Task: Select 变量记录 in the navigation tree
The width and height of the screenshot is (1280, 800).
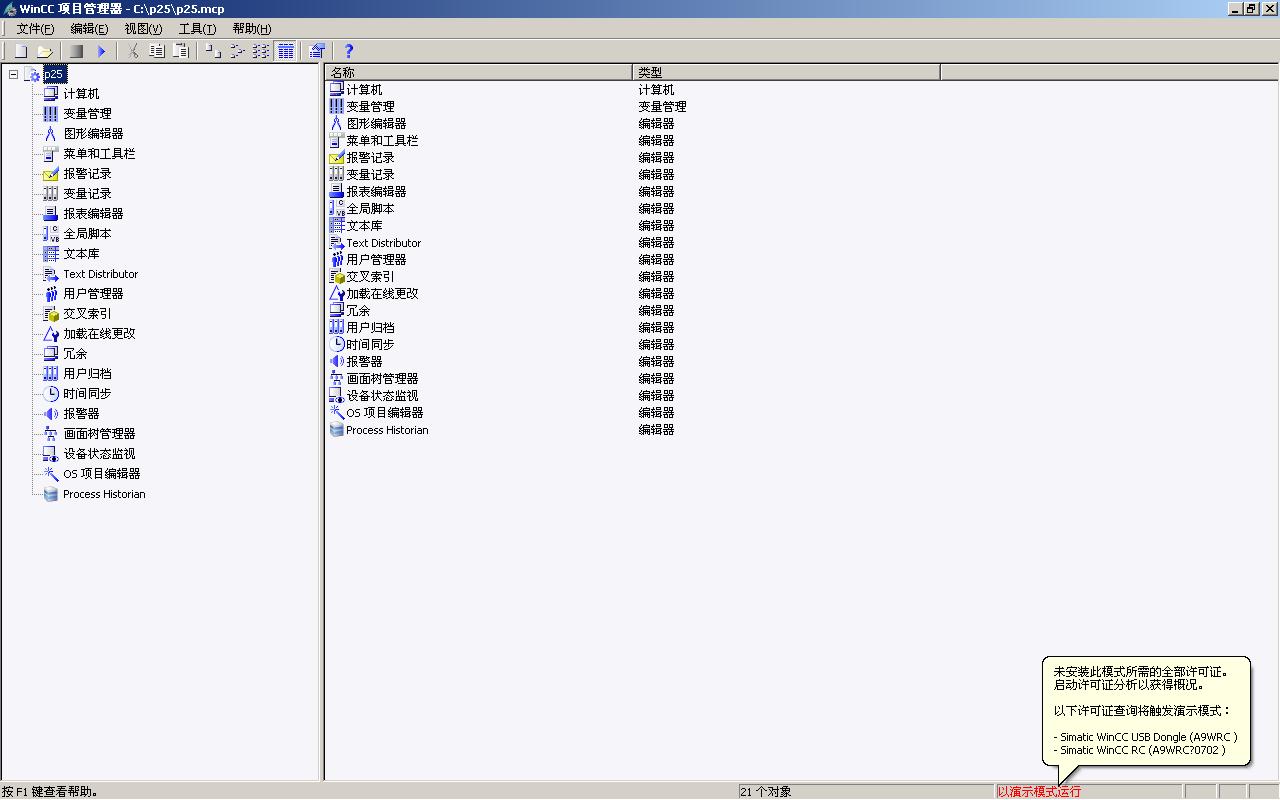Action: point(87,194)
